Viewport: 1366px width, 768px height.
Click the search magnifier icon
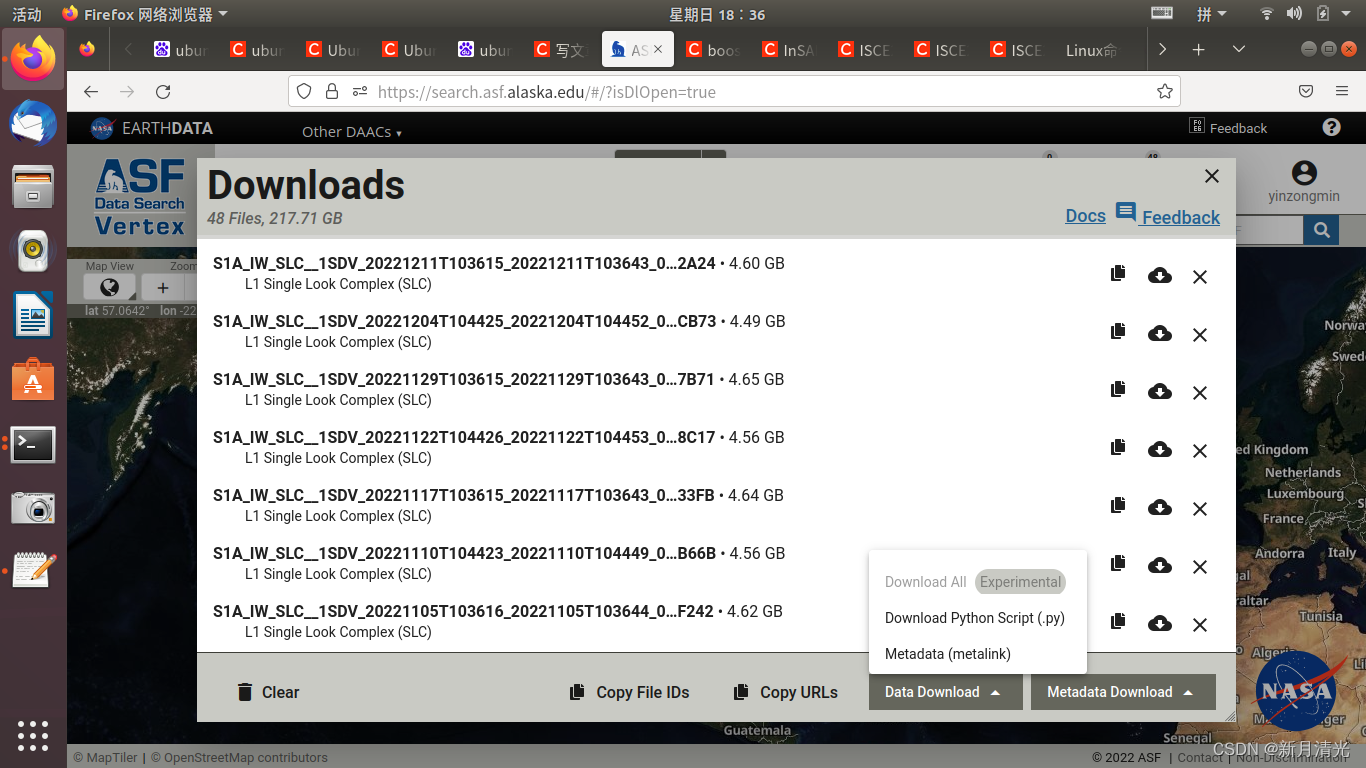coord(1321,229)
